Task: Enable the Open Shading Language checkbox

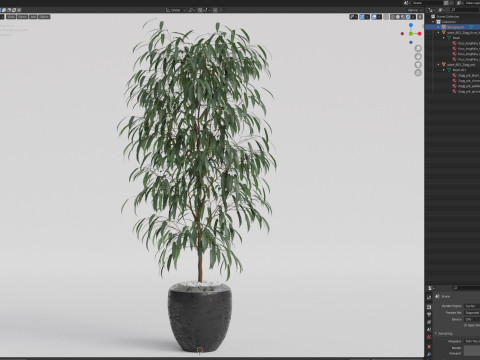Action: (465, 325)
